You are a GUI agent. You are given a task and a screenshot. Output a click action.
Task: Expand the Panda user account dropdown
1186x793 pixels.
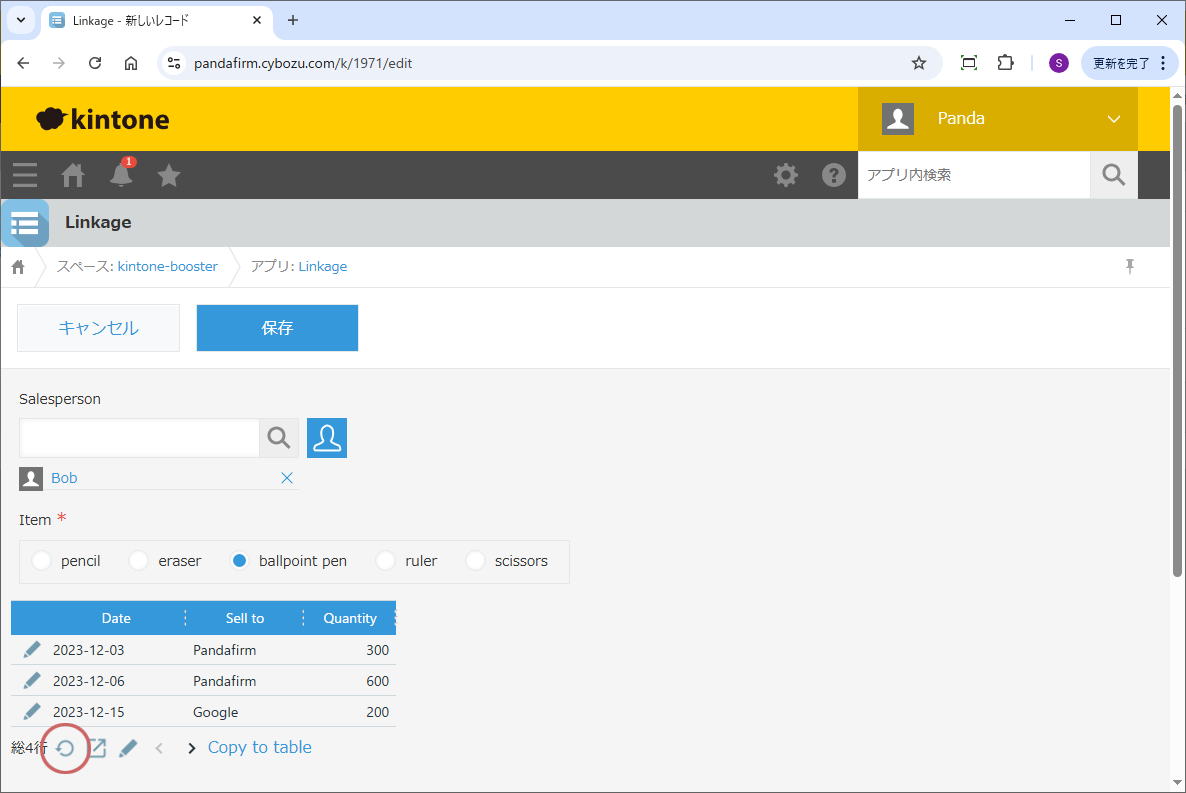pos(1114,119)
